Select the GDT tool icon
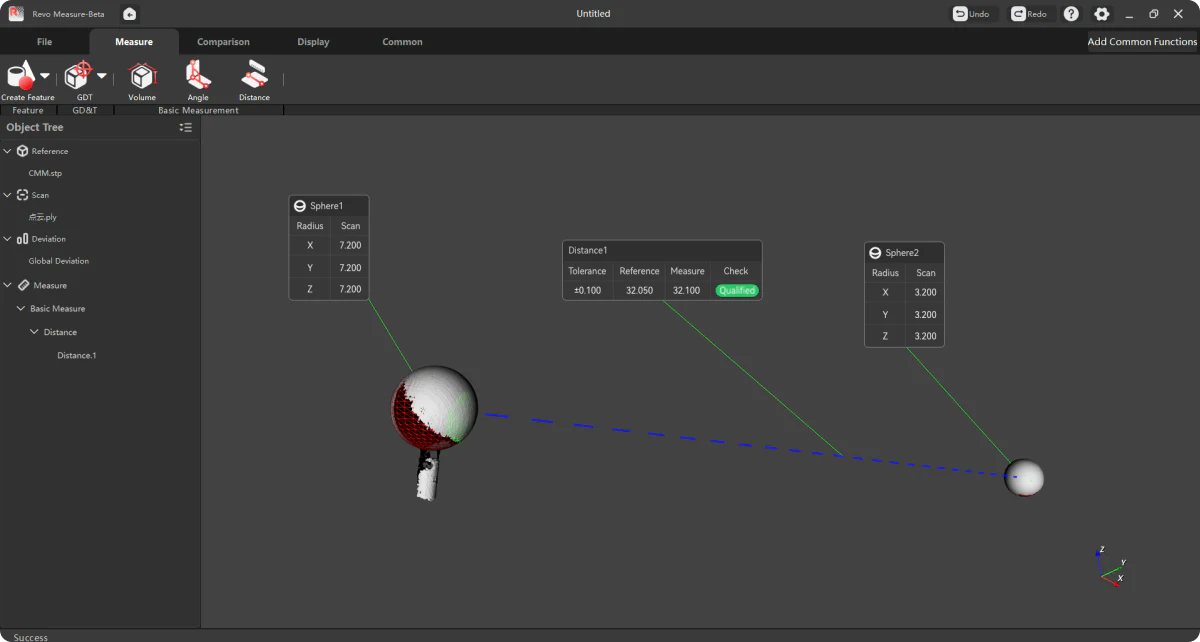 78,76
